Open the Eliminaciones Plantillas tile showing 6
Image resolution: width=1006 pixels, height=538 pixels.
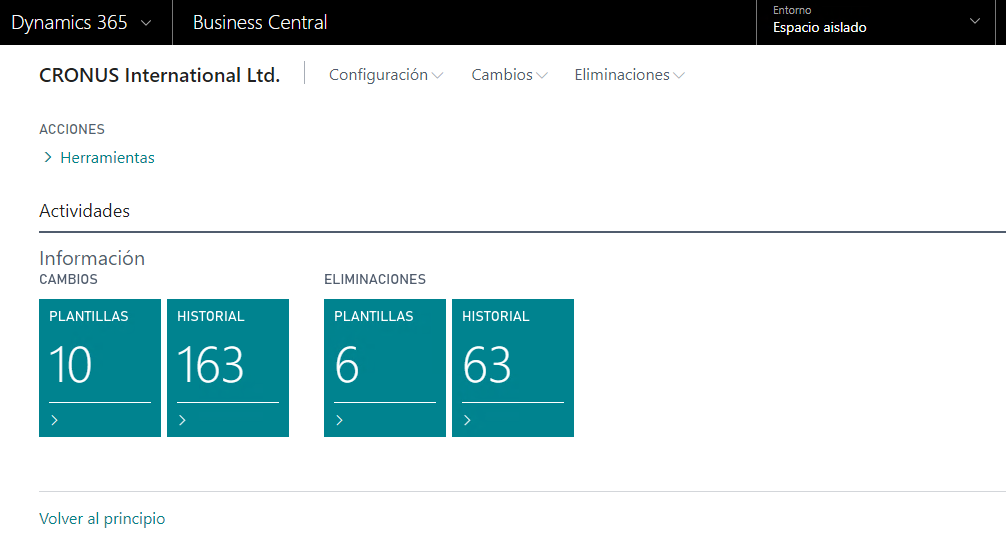pos(385,368)
